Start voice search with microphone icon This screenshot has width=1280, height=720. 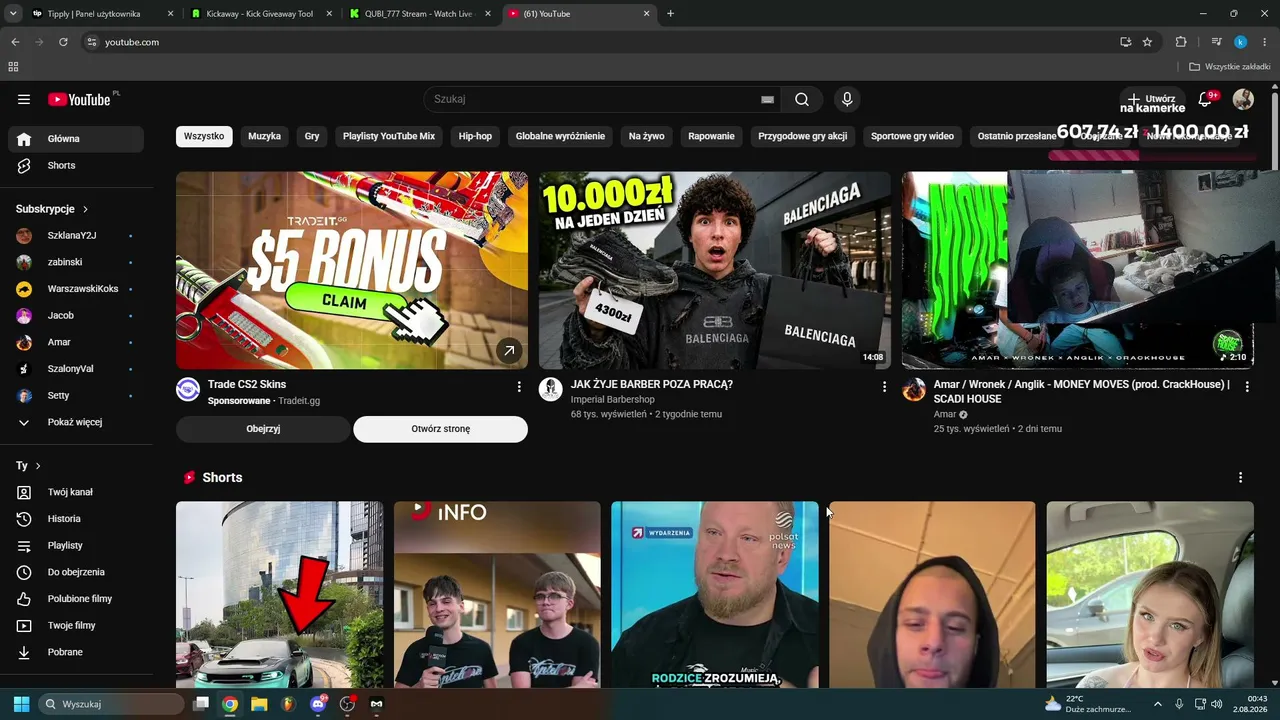[847, 99]
